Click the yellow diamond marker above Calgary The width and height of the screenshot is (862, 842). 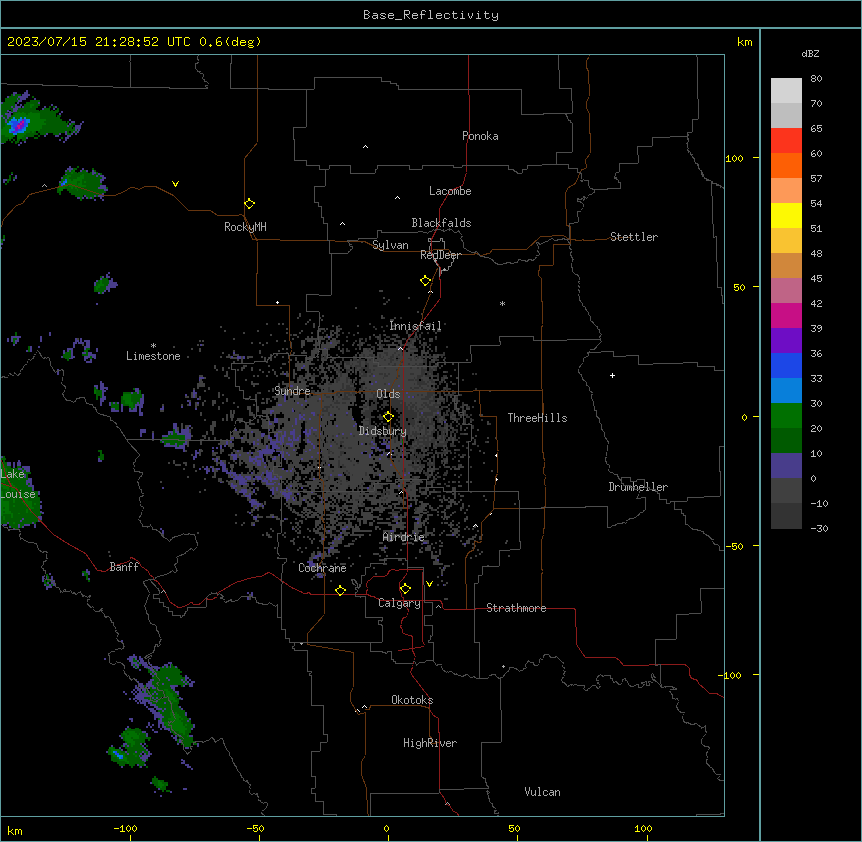pyautogui.click(x=405, y=589)
